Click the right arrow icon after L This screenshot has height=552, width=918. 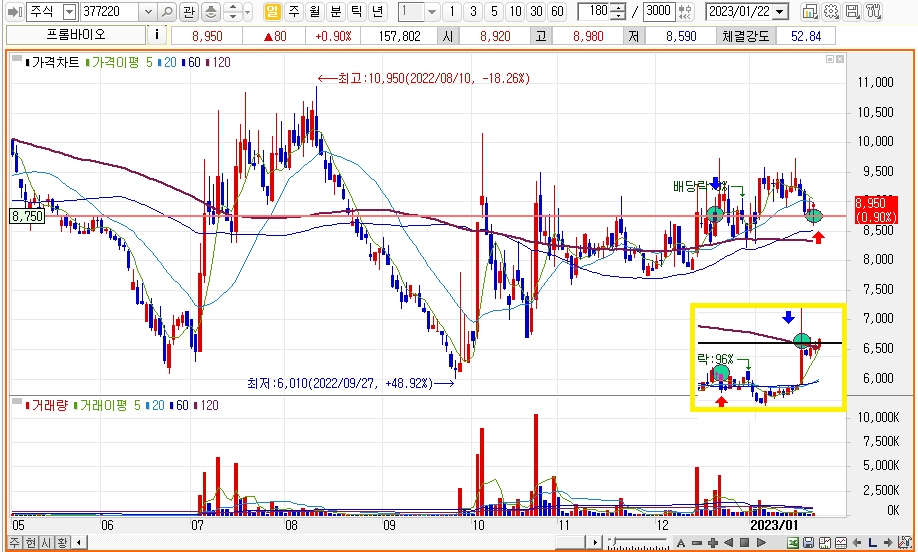[x=888, y=543]
